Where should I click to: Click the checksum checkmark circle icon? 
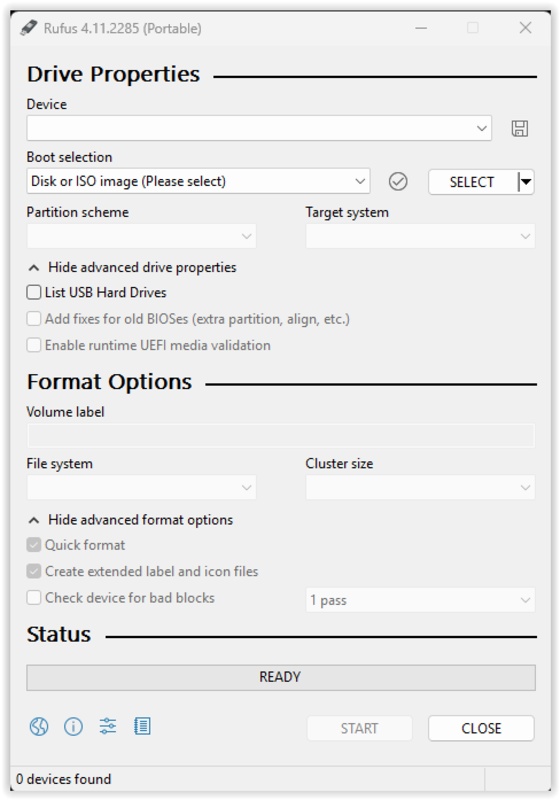pos(398,181)
